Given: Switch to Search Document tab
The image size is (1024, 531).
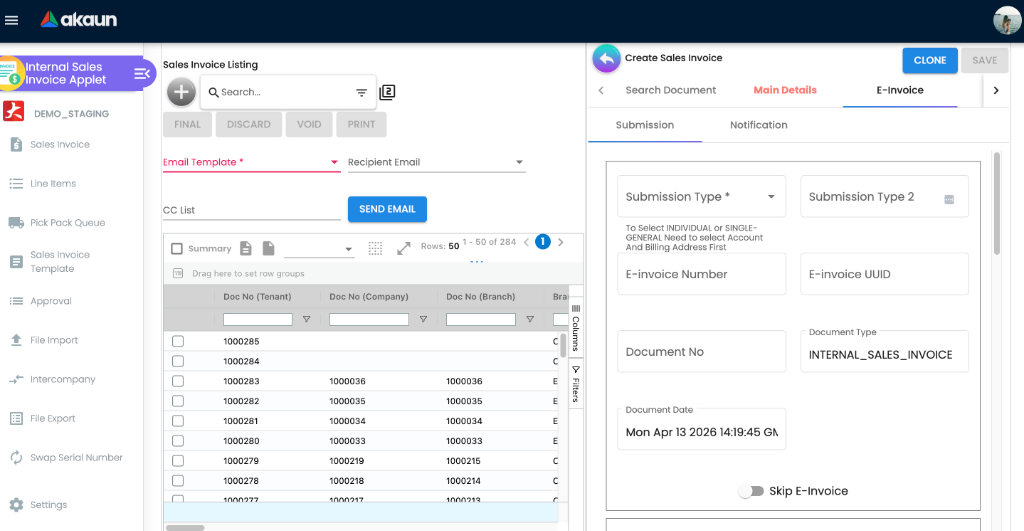Looking at the screenshot, I should pyautogui.click(x=671, y=90).
